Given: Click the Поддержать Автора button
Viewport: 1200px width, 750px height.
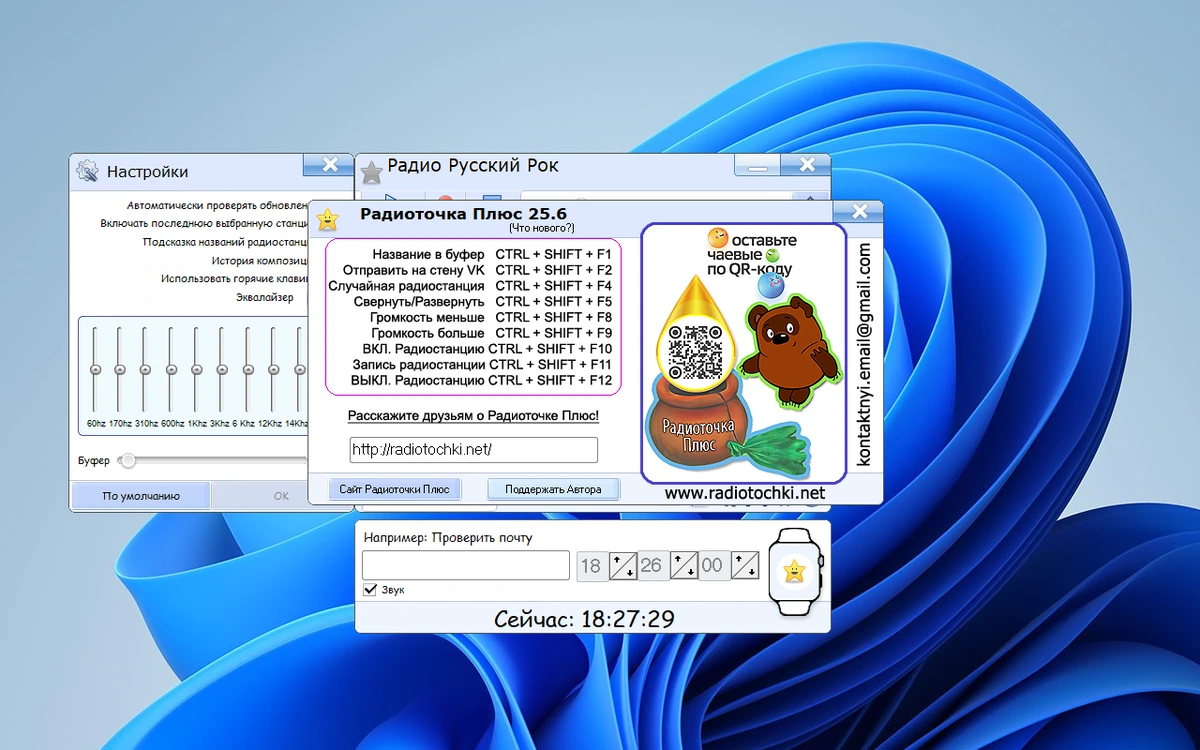Looking at the screenshot, I should tap(553, 489).
